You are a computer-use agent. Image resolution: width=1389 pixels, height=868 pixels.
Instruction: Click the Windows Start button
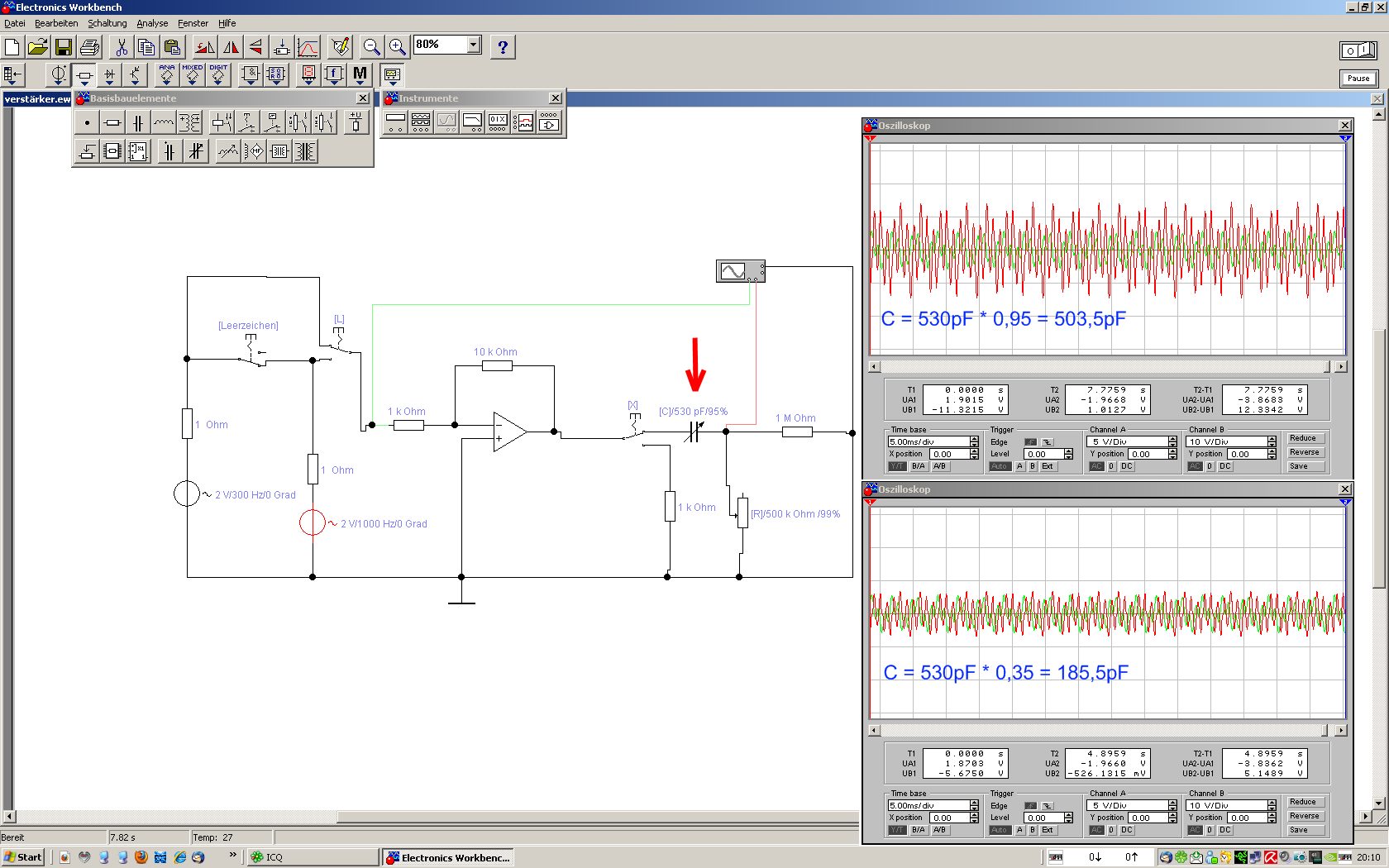pyautogui.click(x=22, y=857)
